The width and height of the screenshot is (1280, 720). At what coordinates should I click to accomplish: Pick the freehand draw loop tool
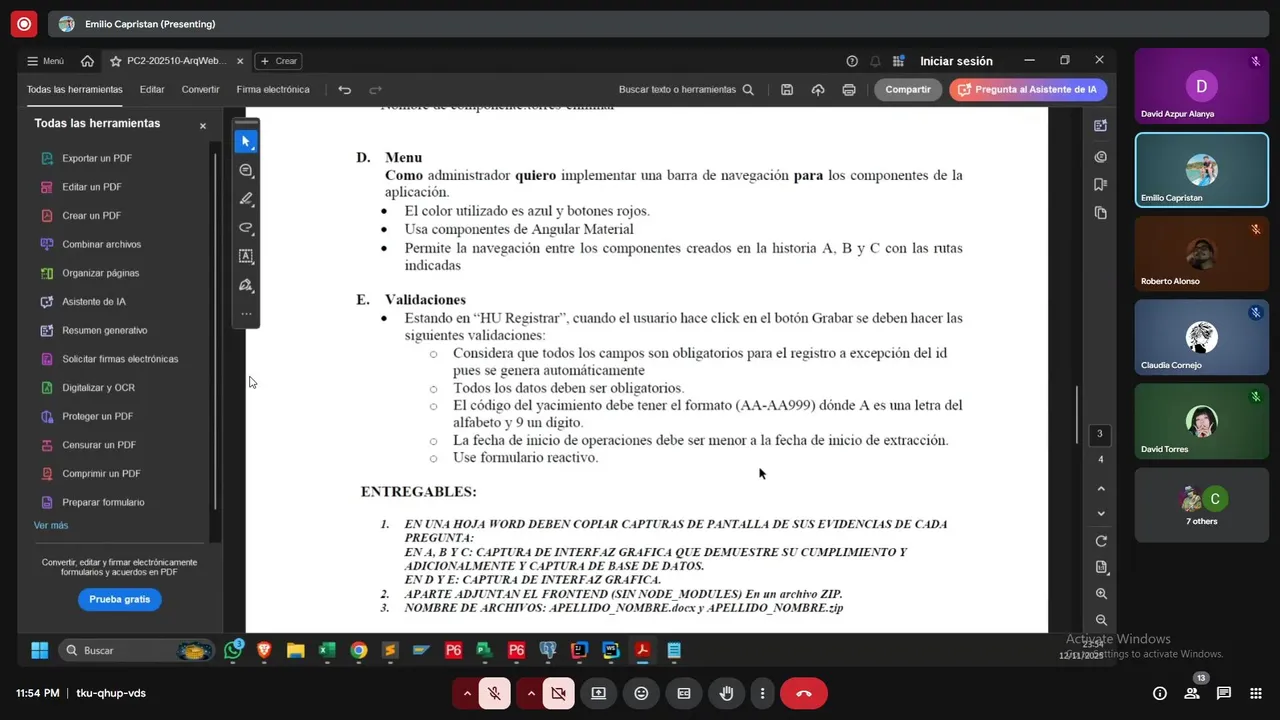(x=246, y=228)
